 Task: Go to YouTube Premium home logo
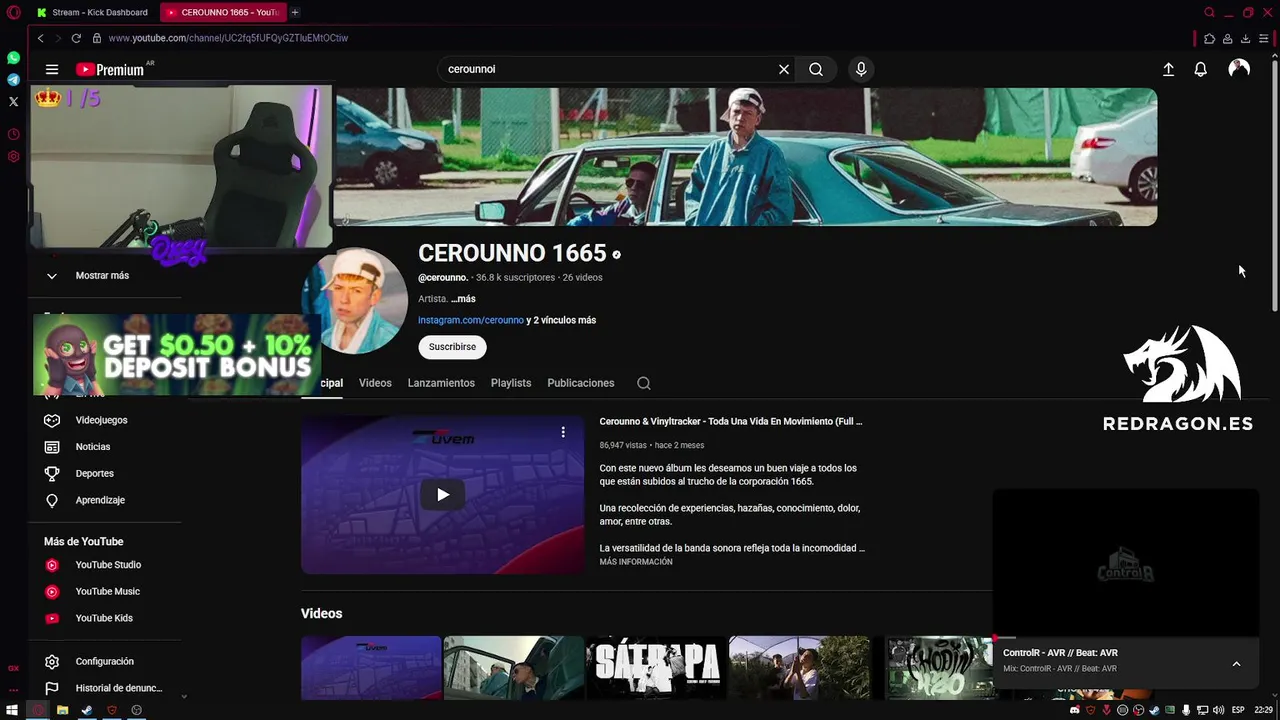click(x=110, y=69)
